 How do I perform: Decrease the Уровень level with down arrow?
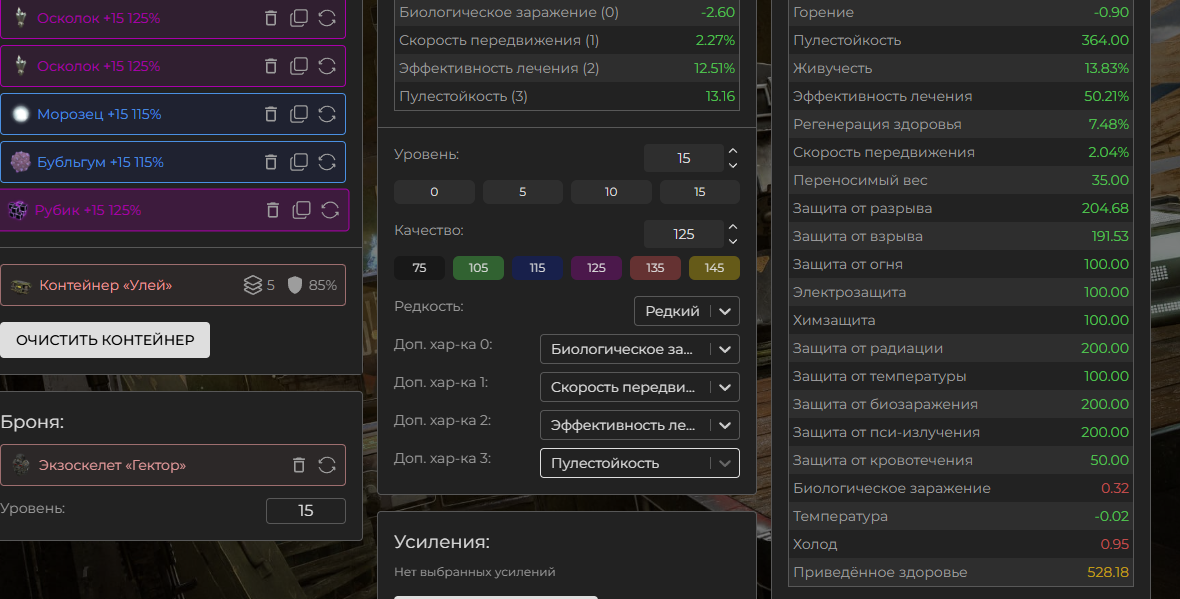point(733,166)
